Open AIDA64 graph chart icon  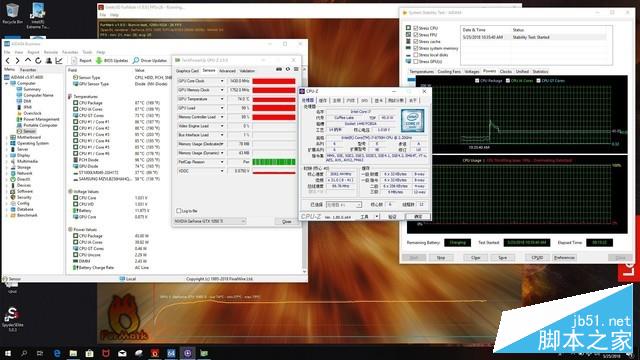pyautogui.click(x=59, y=60)
